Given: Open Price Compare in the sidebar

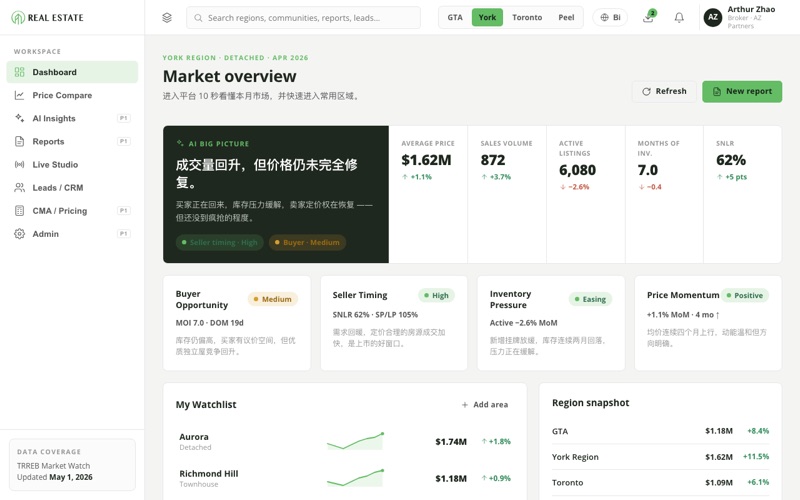Looking at the screenshot, I should (x=72, y=95).
